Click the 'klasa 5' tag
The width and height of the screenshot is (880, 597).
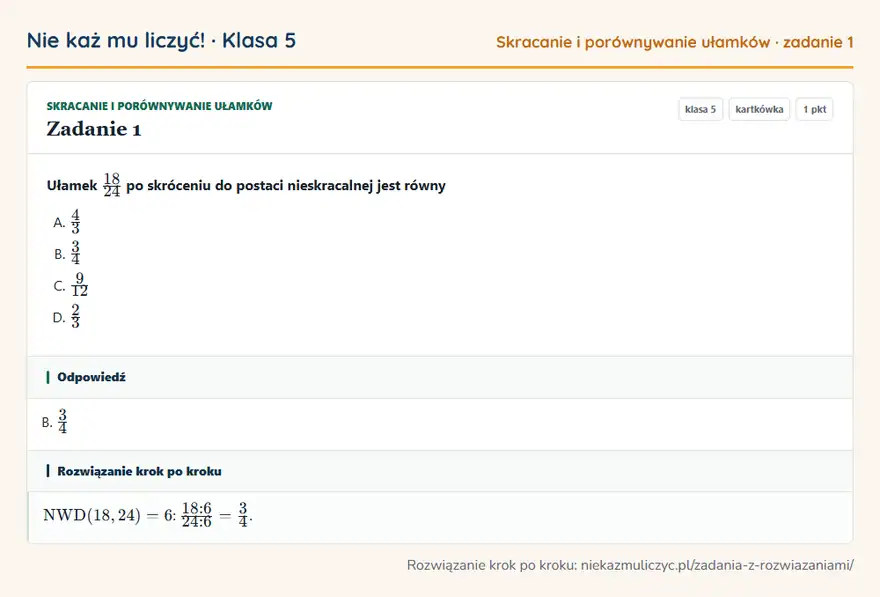coord(700,109)
